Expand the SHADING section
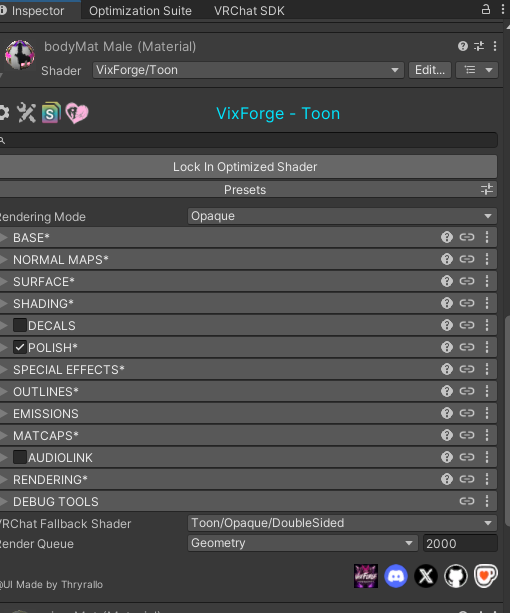The width and height of the screenshot is (510, 613). 4,303
